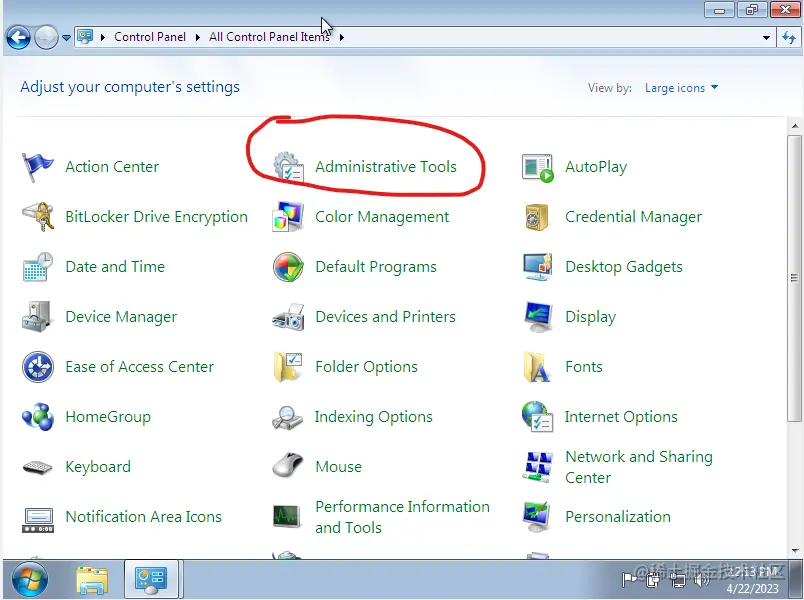Click the Folder Options link text
This screenshot has width=804, height=600.
[x=366, y=367]
